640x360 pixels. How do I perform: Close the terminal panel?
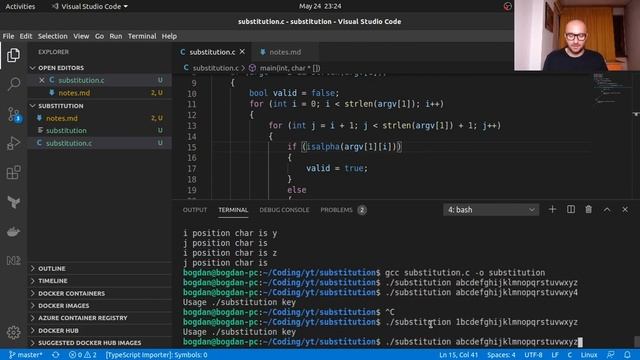[x=625, y=209]
